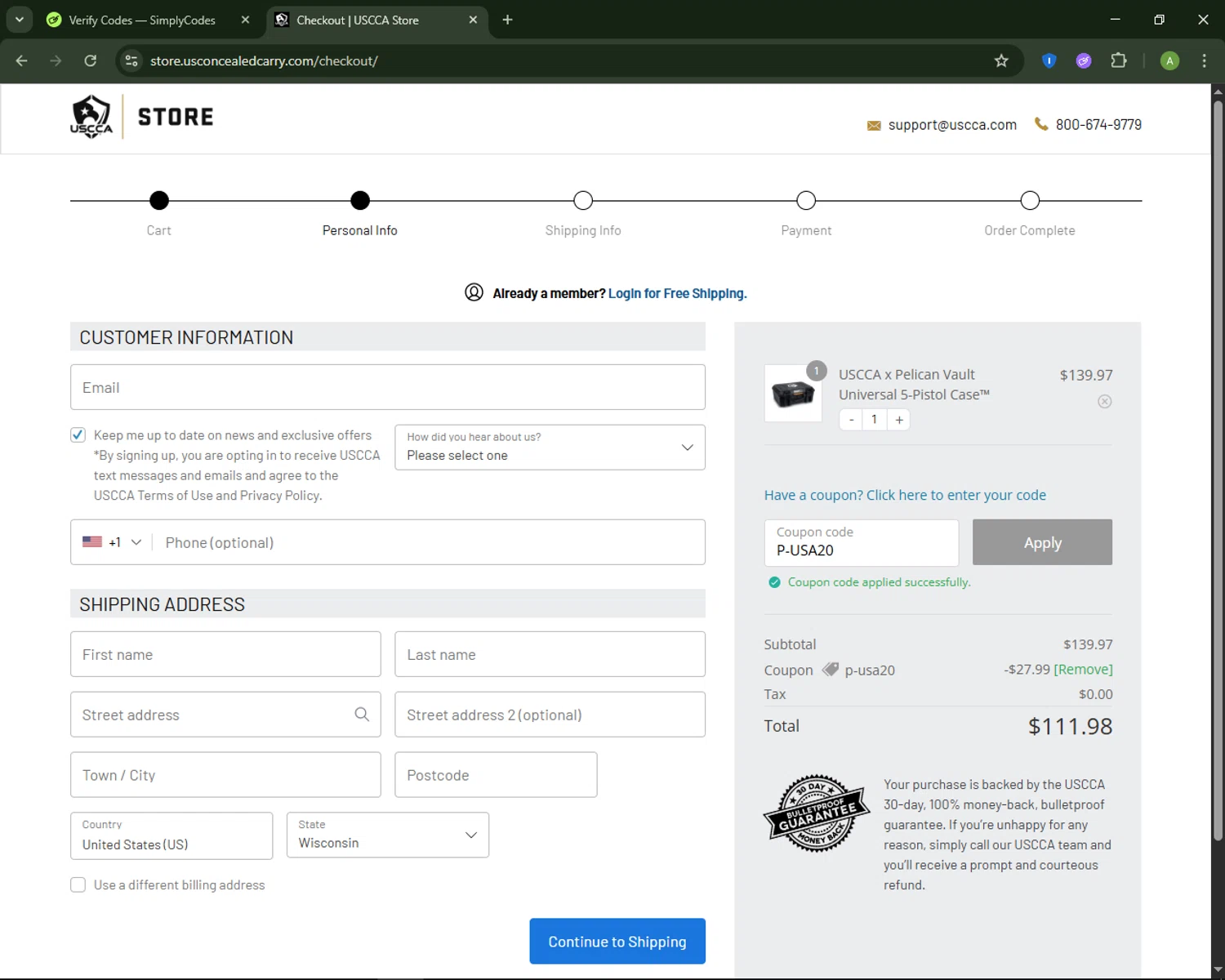The width and height of the screenshot is (1225, 980).
Task: Increase quantity with the plus button
Action: [899, 419]
